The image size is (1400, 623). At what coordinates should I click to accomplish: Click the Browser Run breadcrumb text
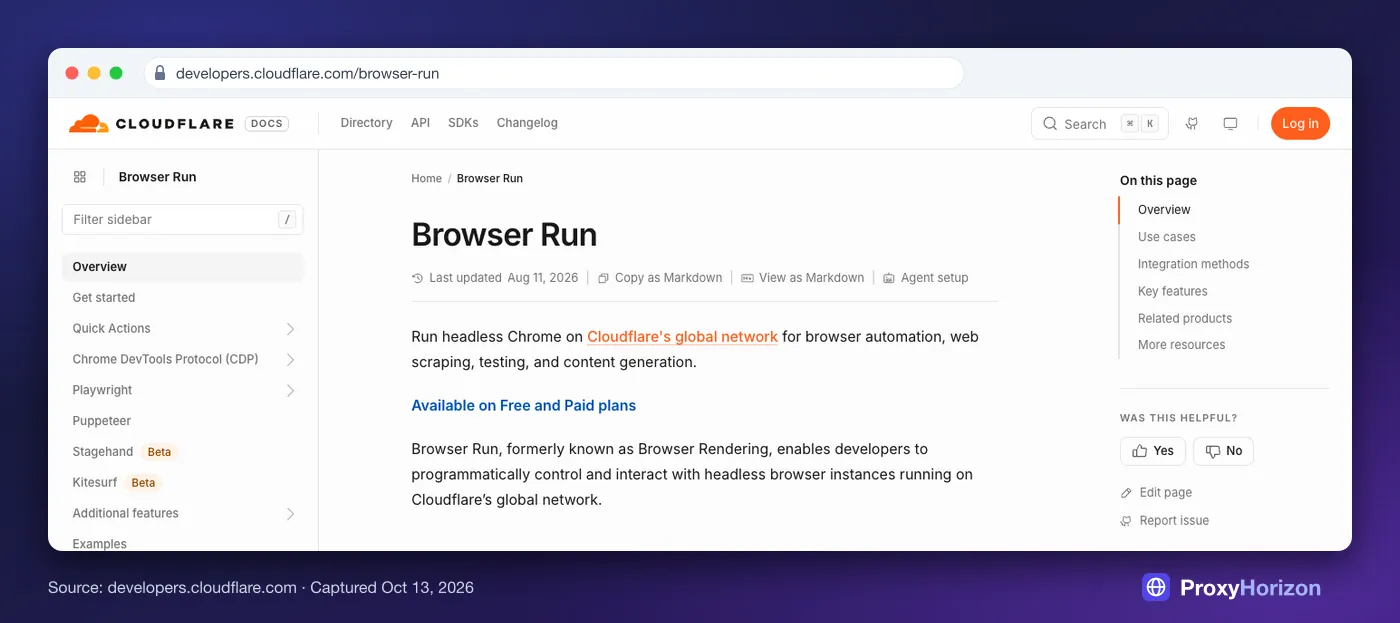tap(490, 179)
